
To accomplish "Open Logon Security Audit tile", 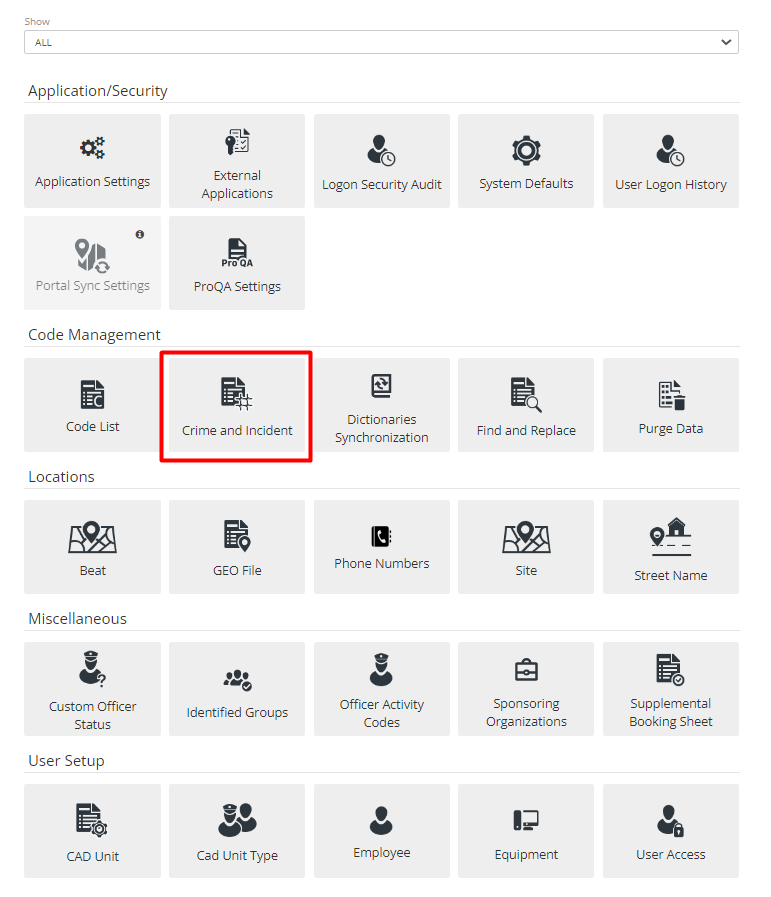I will pos(381,161).
